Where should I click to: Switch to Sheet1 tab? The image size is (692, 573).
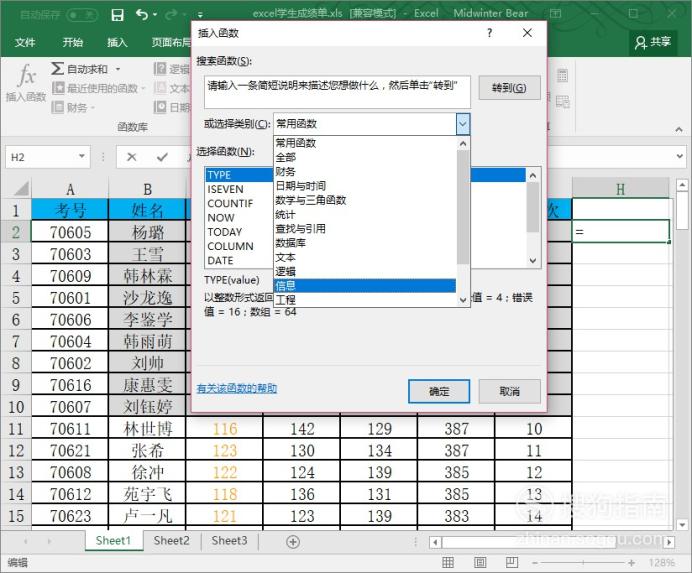113,541
